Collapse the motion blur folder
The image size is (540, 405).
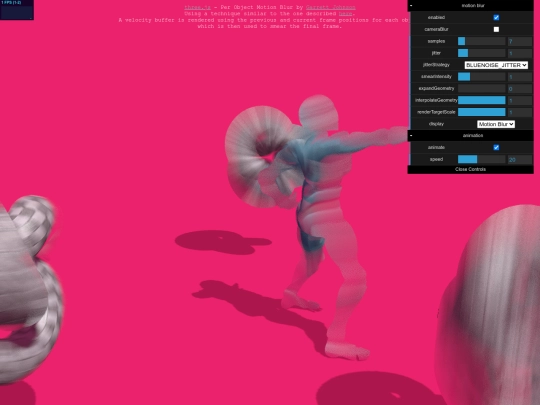coord(470,6)
